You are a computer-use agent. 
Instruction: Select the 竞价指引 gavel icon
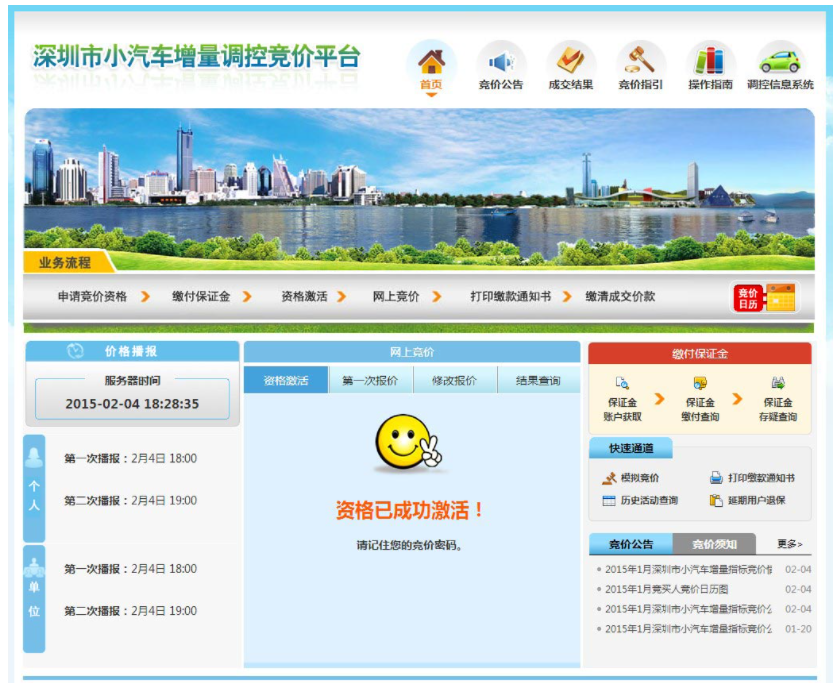pyautogui.click(x=639, y=59)
